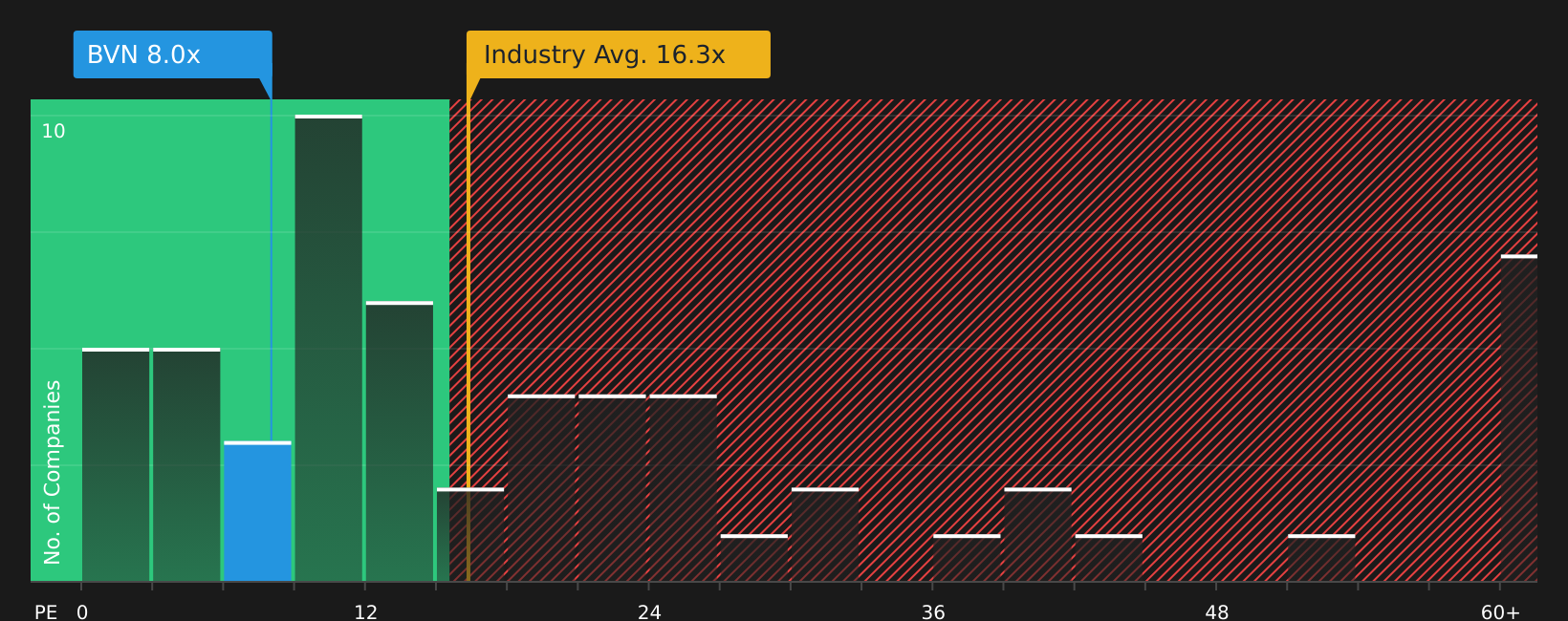Screen dimensions: 1568x621
Task: Click the x-axis label 60+
Action: (x=1500, y=611)
